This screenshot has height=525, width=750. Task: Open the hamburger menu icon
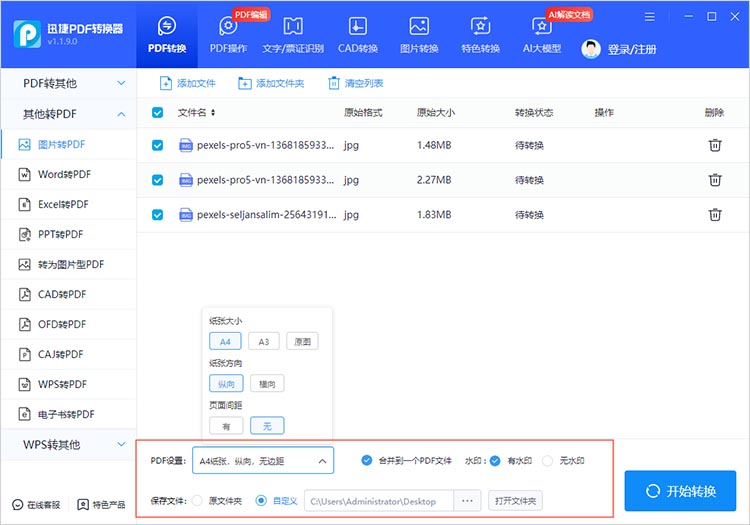coord(650,17)
